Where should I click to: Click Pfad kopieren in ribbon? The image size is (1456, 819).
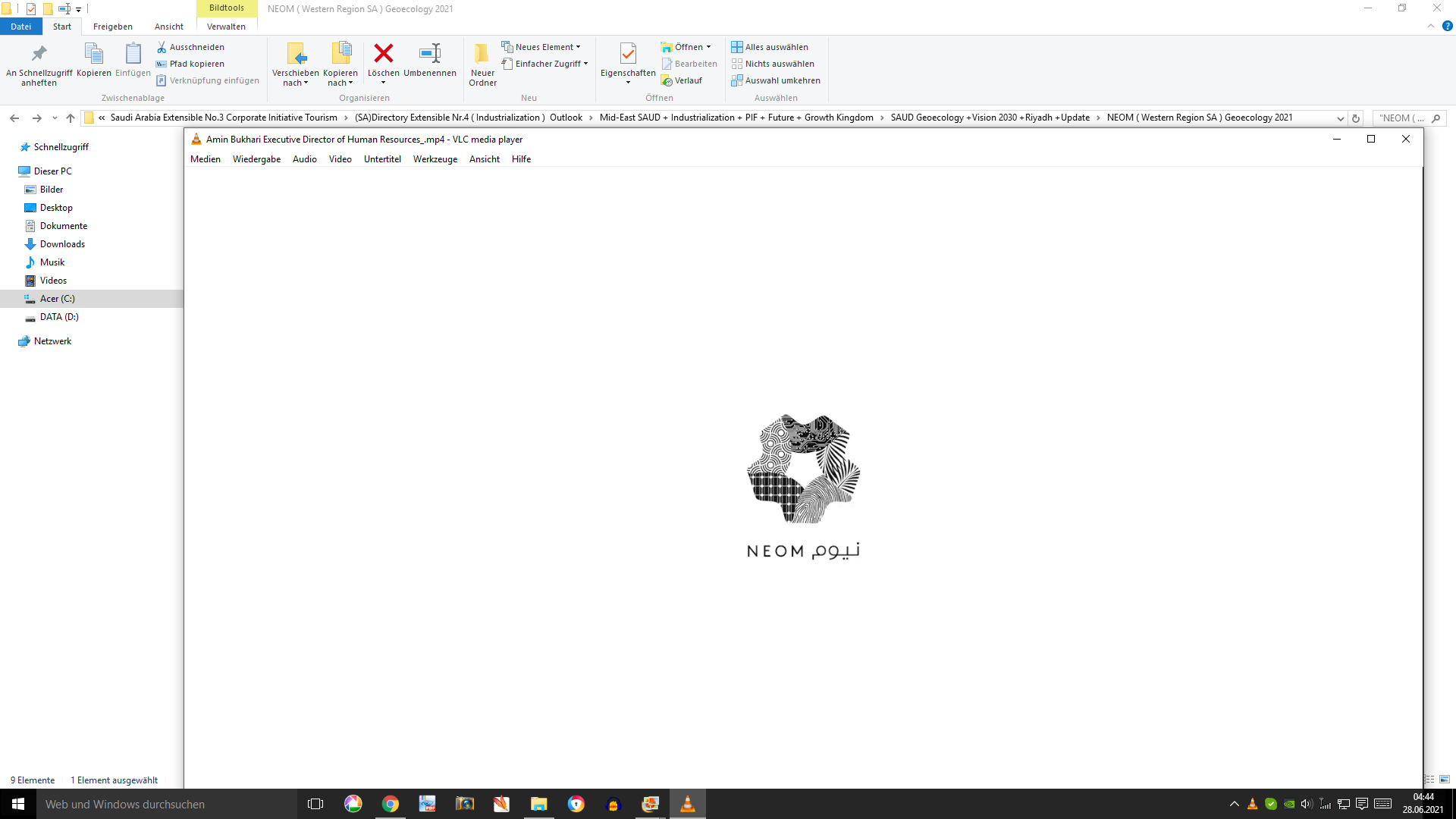pyautogui.click(x=190, y=64)
